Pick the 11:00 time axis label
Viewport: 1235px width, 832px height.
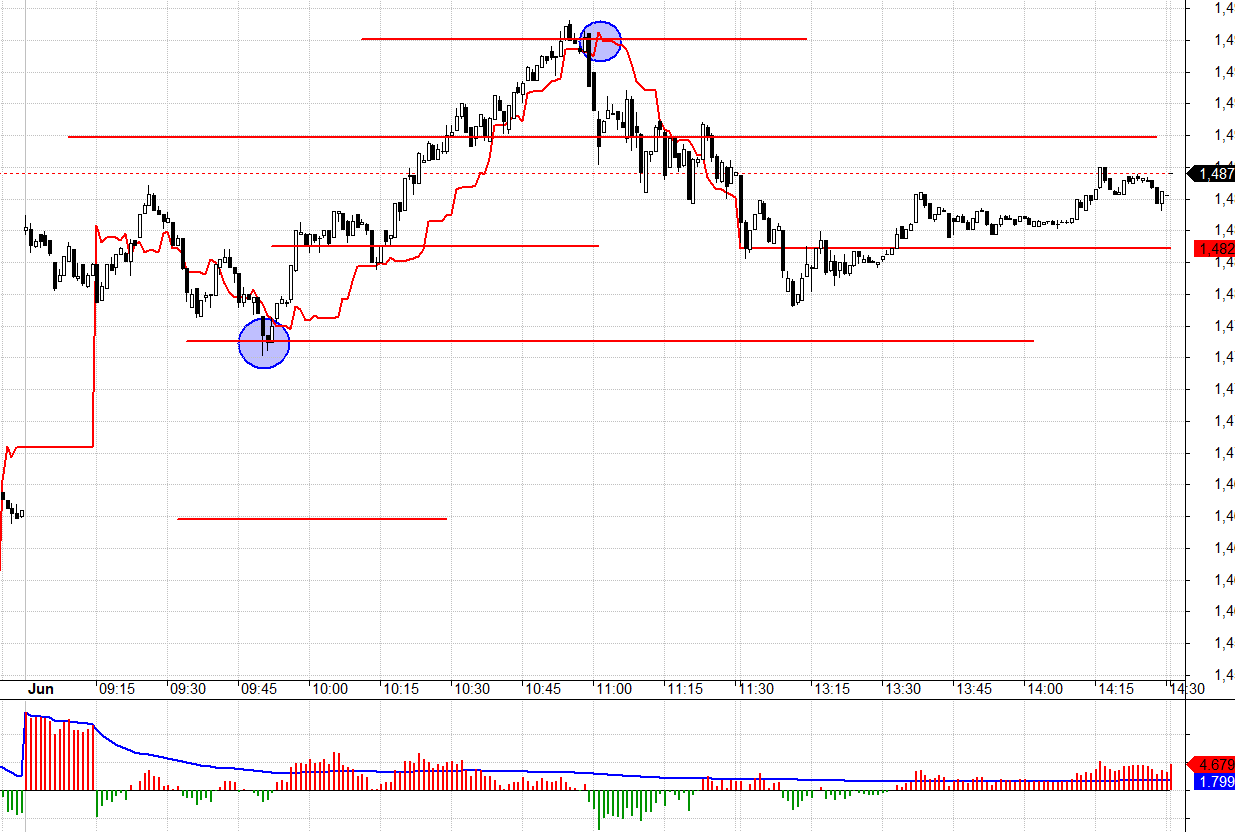pyautogui.click(x=613, y=689)
